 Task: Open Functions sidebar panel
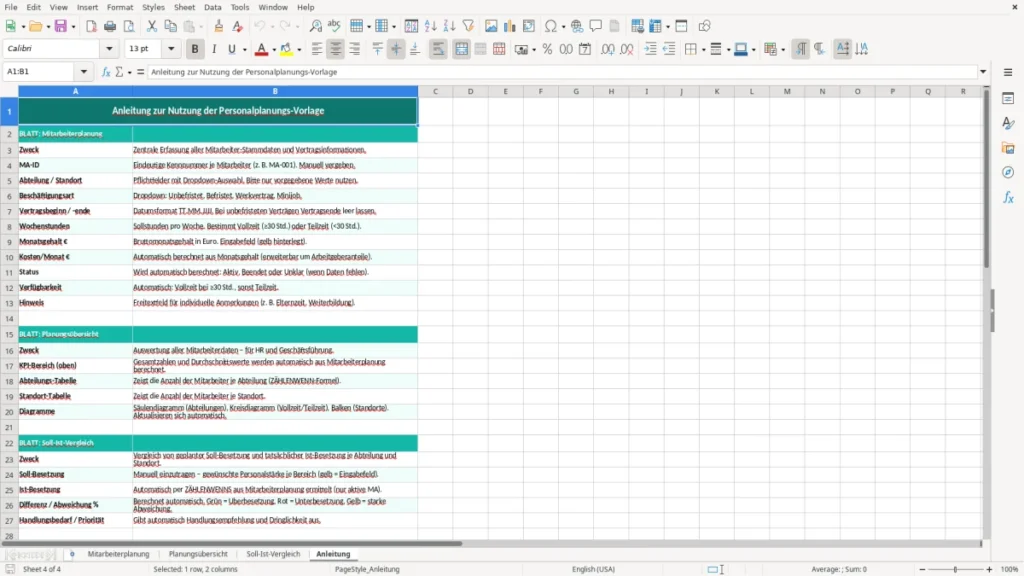[x=1008, y=198]
